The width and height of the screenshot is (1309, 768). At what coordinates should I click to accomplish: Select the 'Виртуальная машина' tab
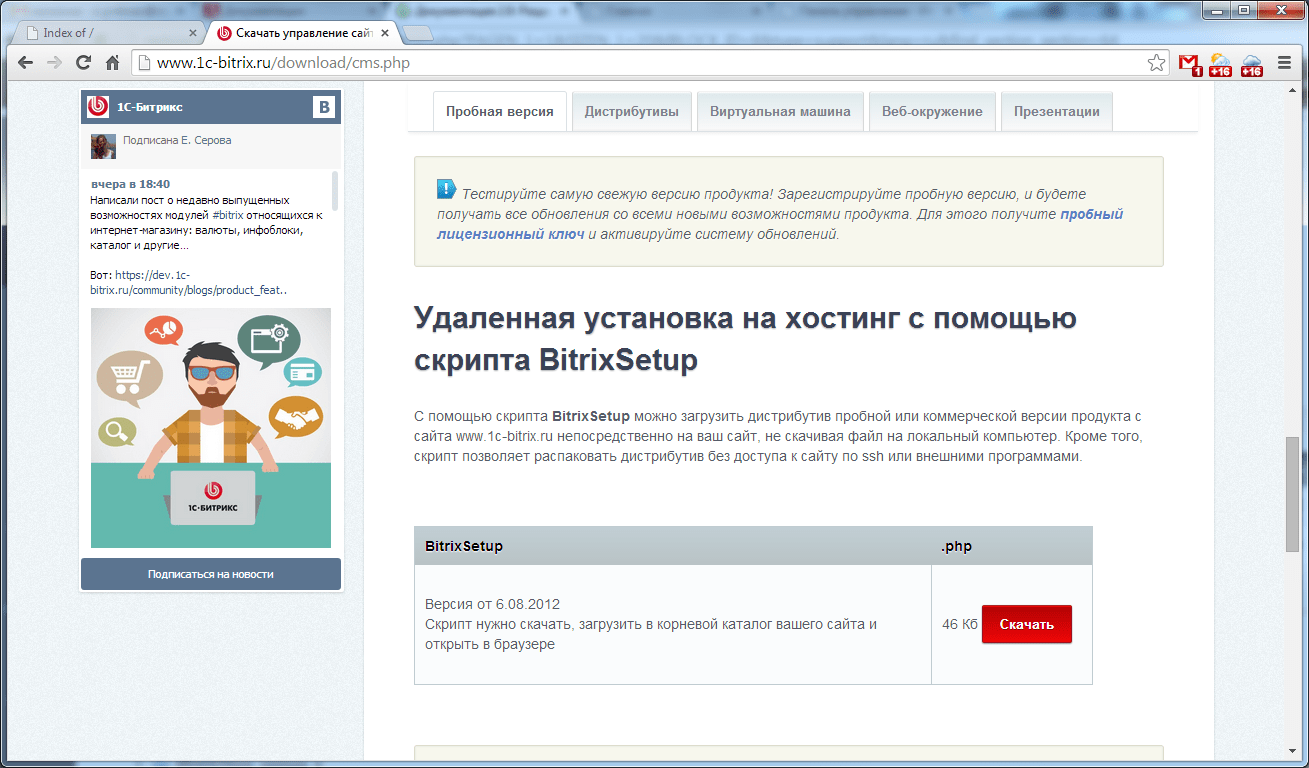point(780,111)
